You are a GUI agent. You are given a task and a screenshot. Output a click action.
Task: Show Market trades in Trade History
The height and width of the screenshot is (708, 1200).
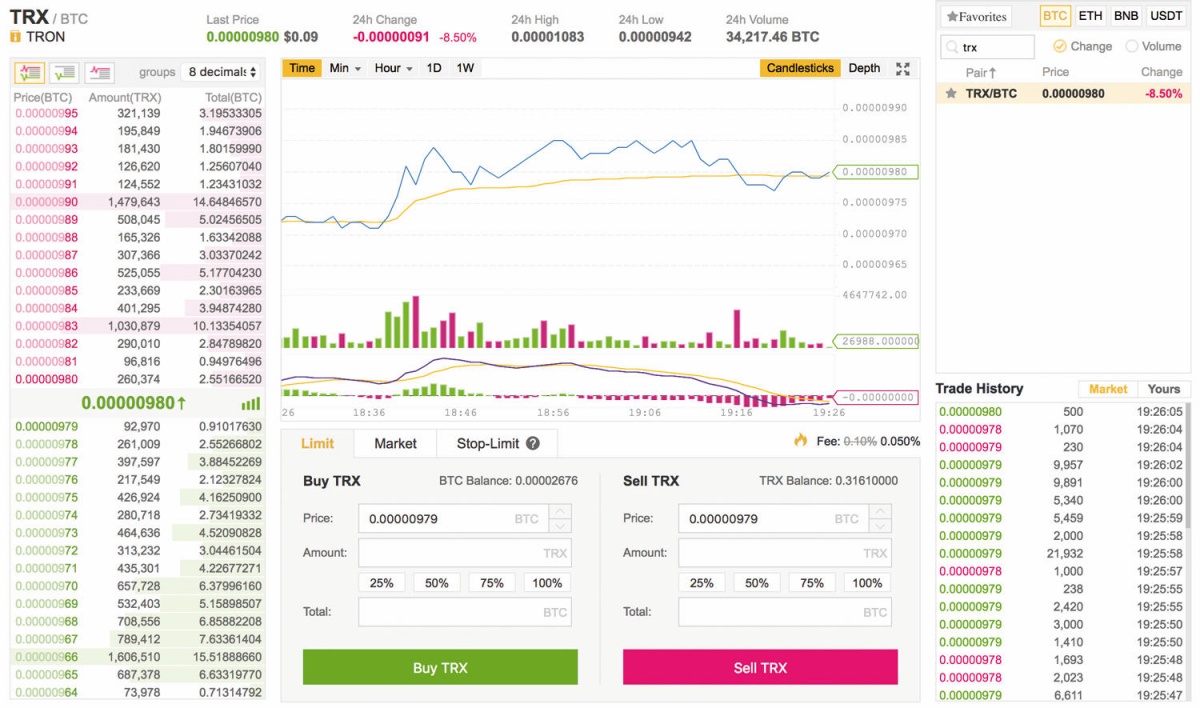[1108, 389]
